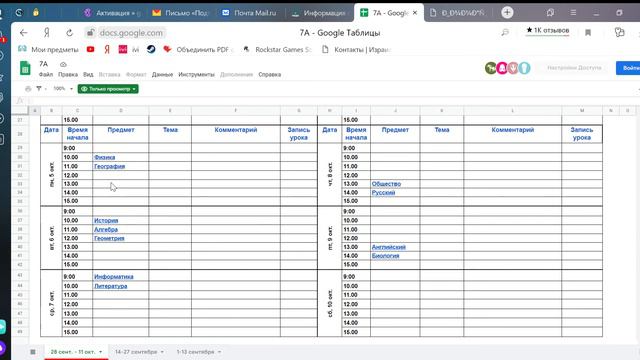Click the Yandex 'Я' home button
The width and height of the screenshot is (640, 360).
coord(47,33)
